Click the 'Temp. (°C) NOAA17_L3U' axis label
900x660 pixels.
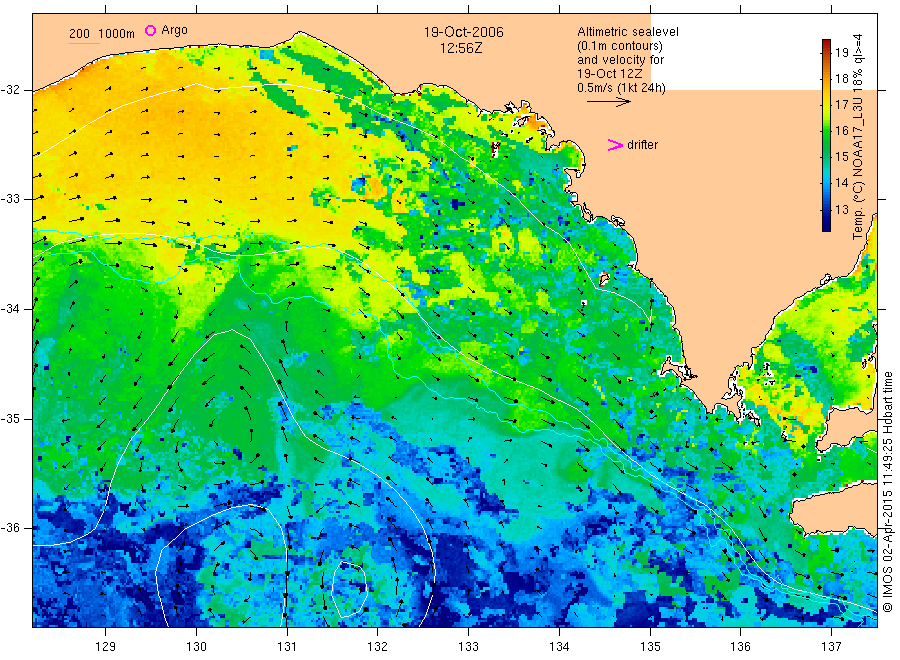pos(858,168)
